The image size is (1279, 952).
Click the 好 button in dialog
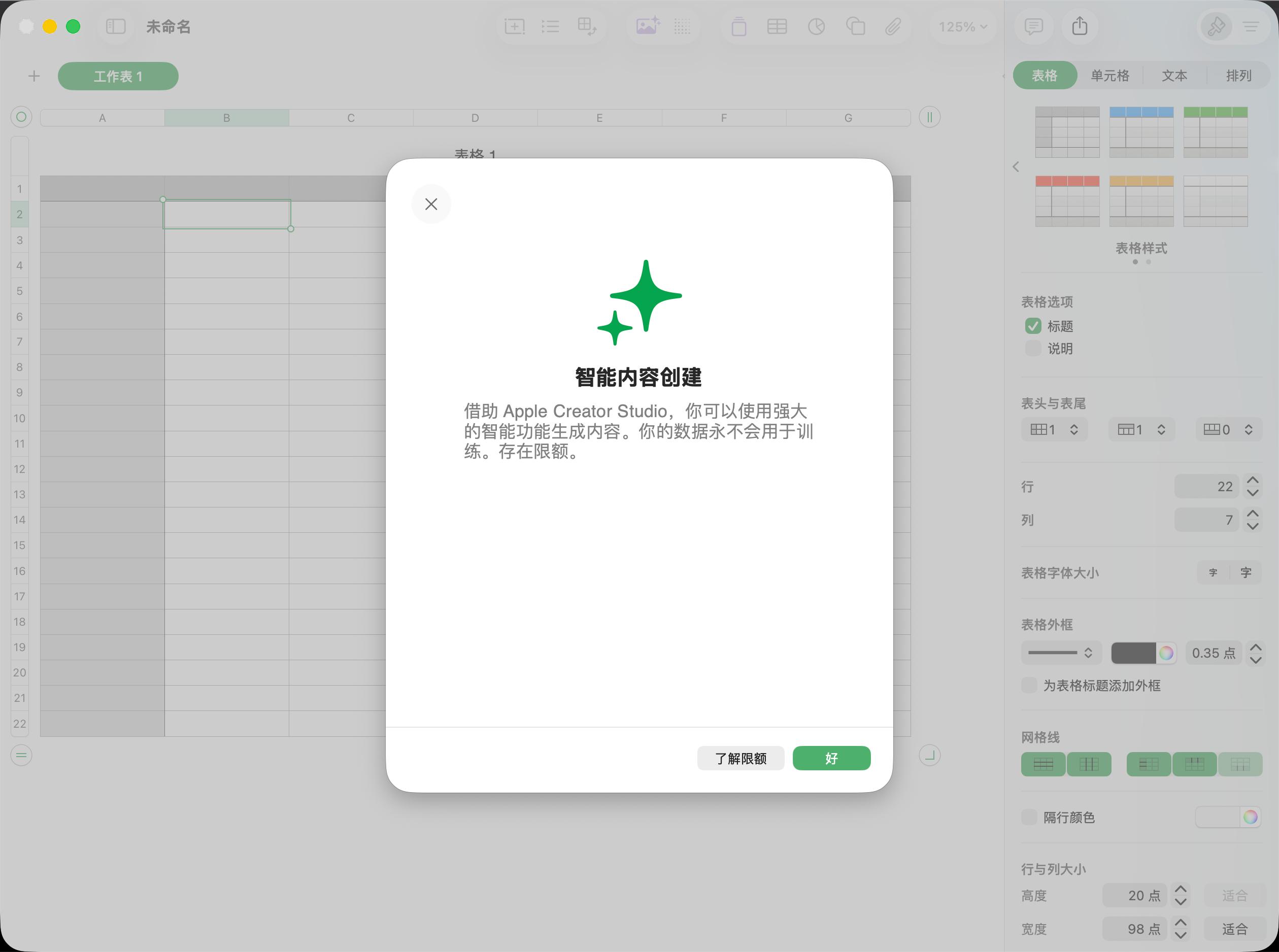coord(831,758)
